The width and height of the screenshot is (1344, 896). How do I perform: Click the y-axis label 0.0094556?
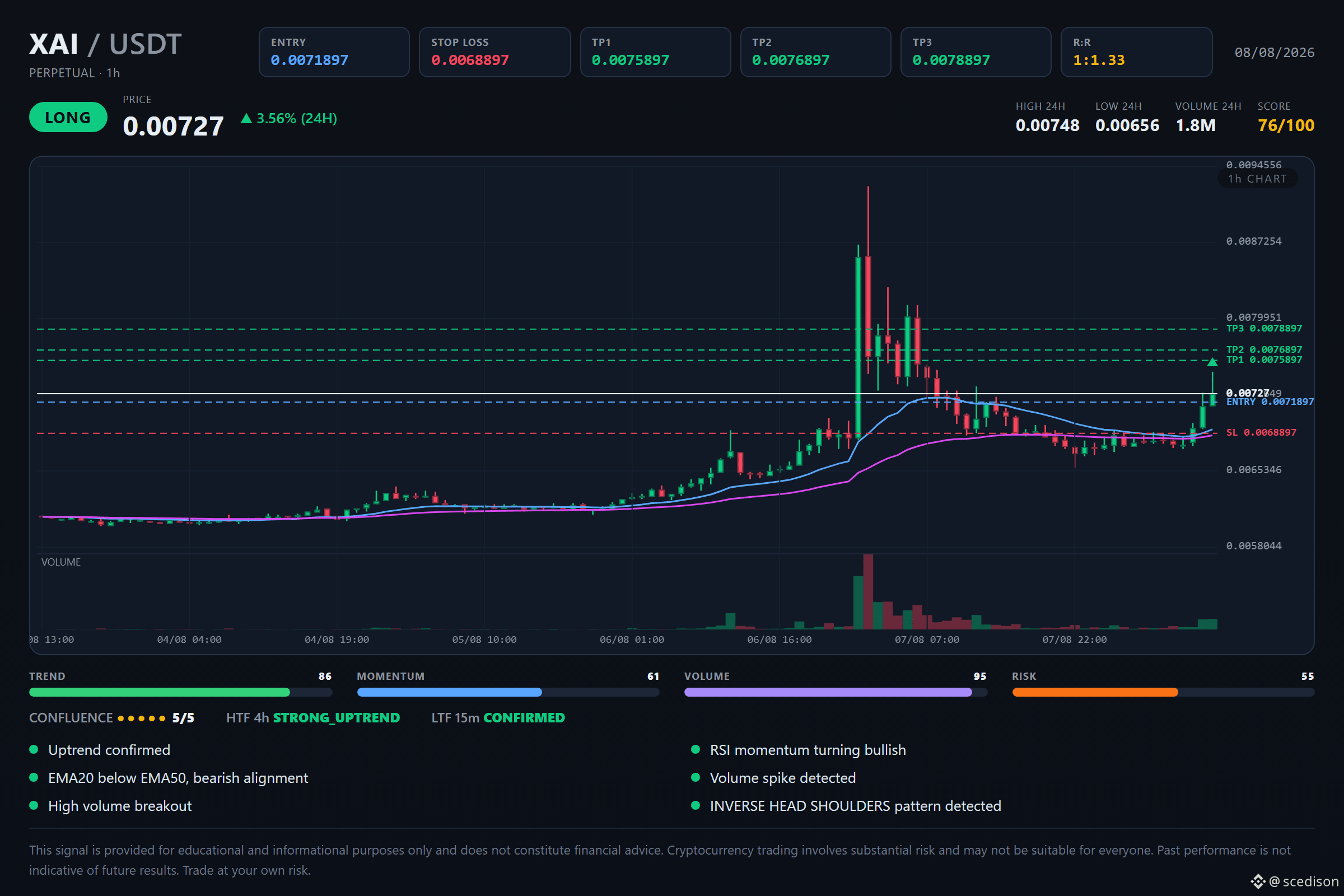coord(1254,165)
